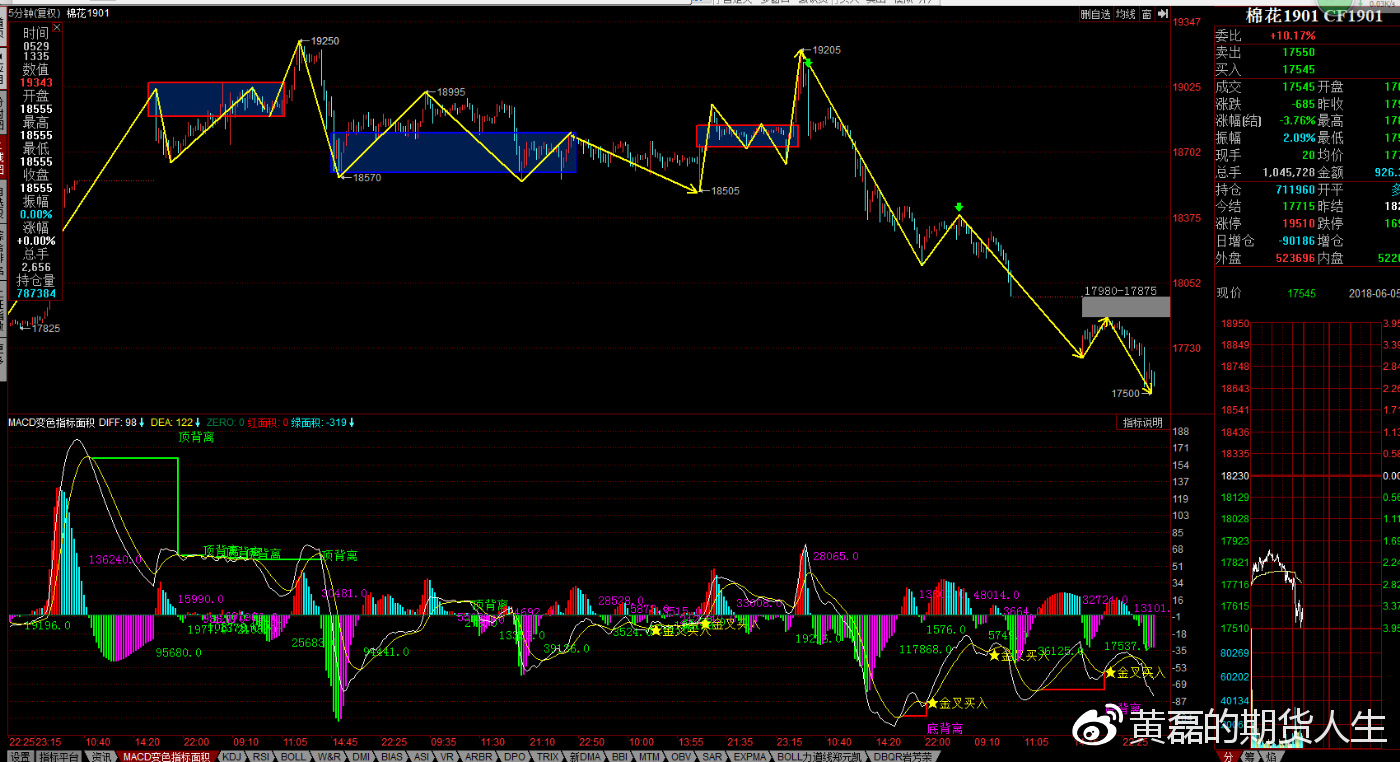The image size is (1400, 762).
Task: Click the 17500 low price label
Action: tap(1125, 394)
